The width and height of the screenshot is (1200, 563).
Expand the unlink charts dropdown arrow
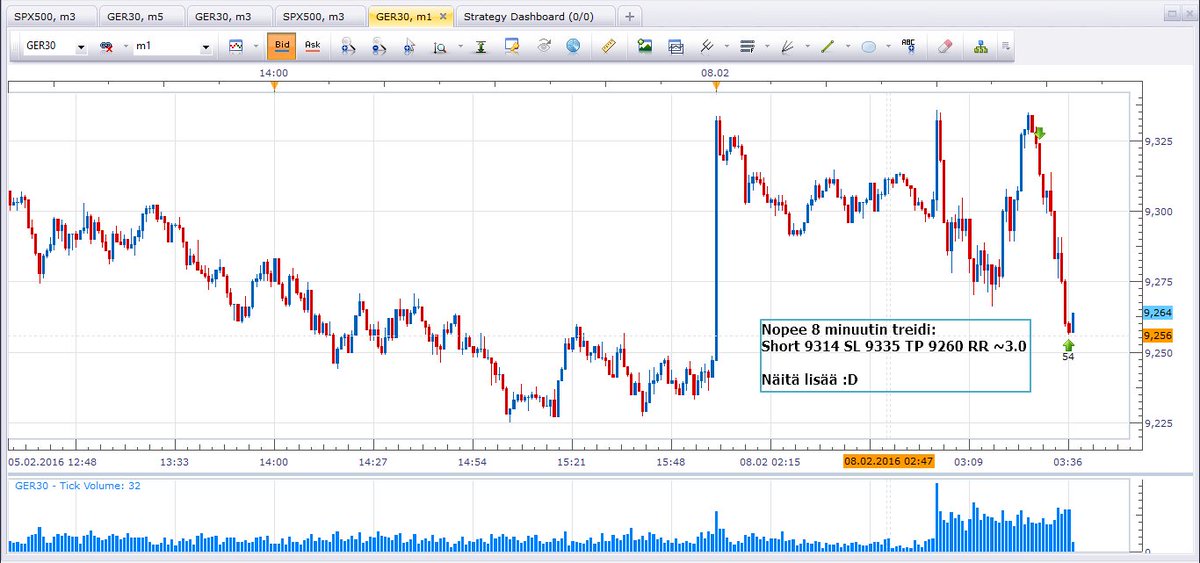click(125, 46)
